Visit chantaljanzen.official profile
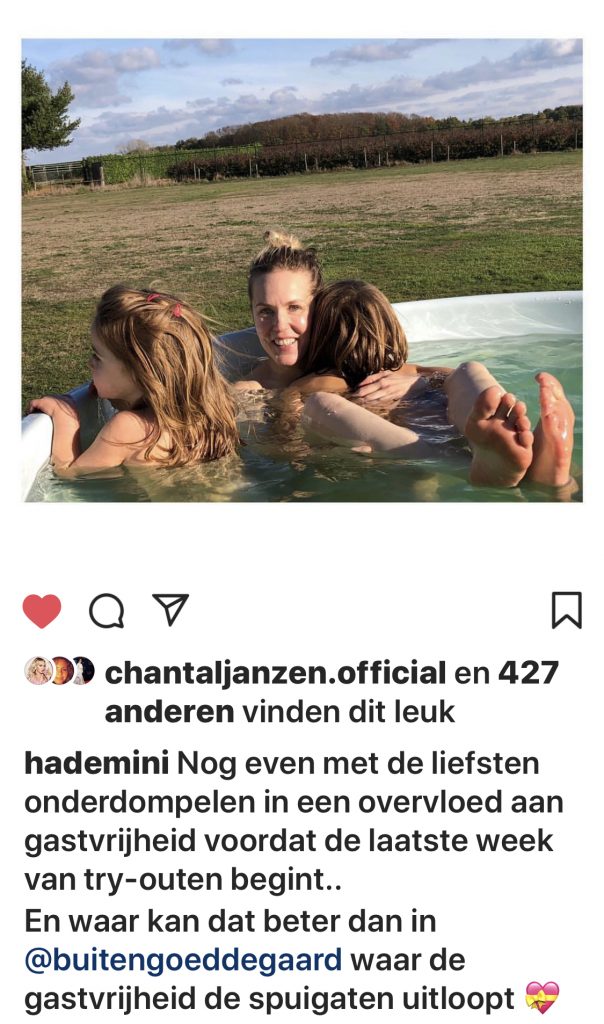 275,673
